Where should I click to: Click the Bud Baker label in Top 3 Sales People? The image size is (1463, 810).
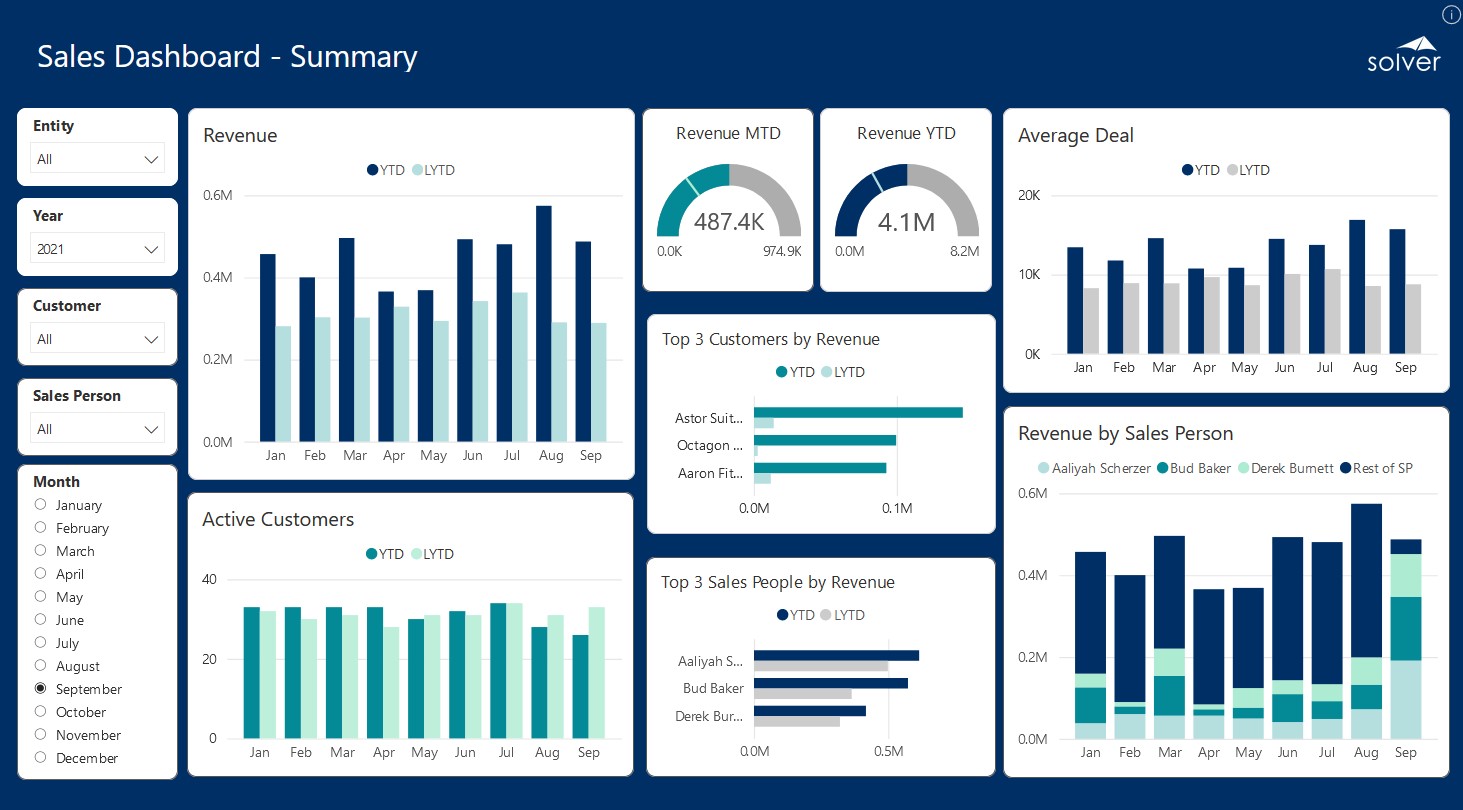click(713, 688)
